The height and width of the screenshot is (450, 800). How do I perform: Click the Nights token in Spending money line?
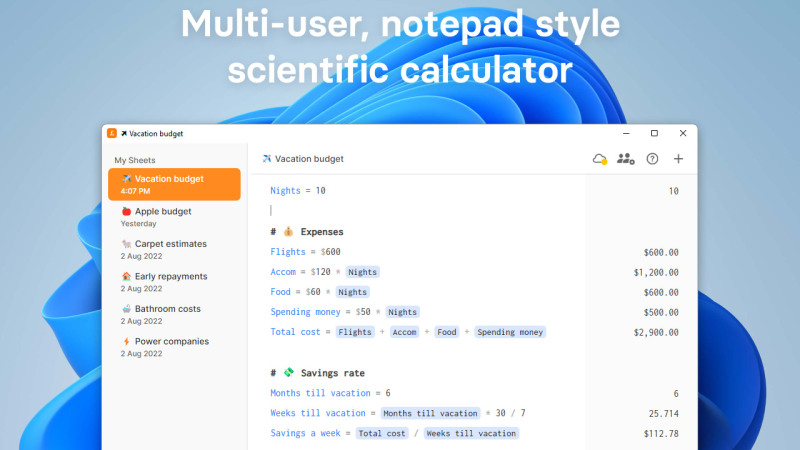(x=403, y=312)
